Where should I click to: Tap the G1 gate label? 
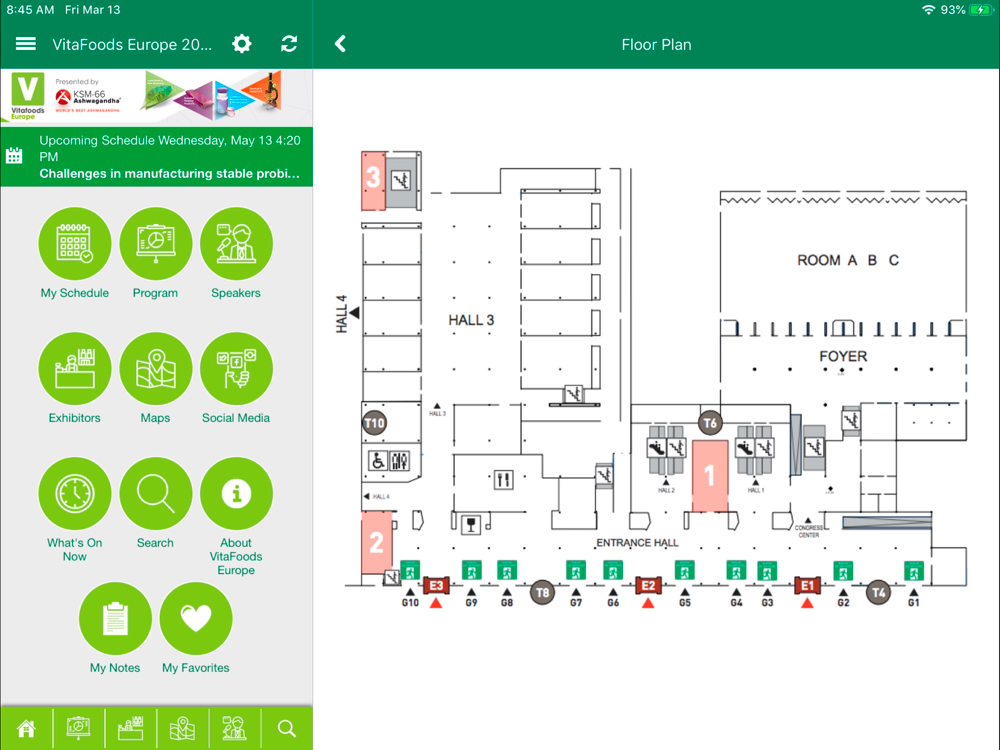(x=913, y=603)
